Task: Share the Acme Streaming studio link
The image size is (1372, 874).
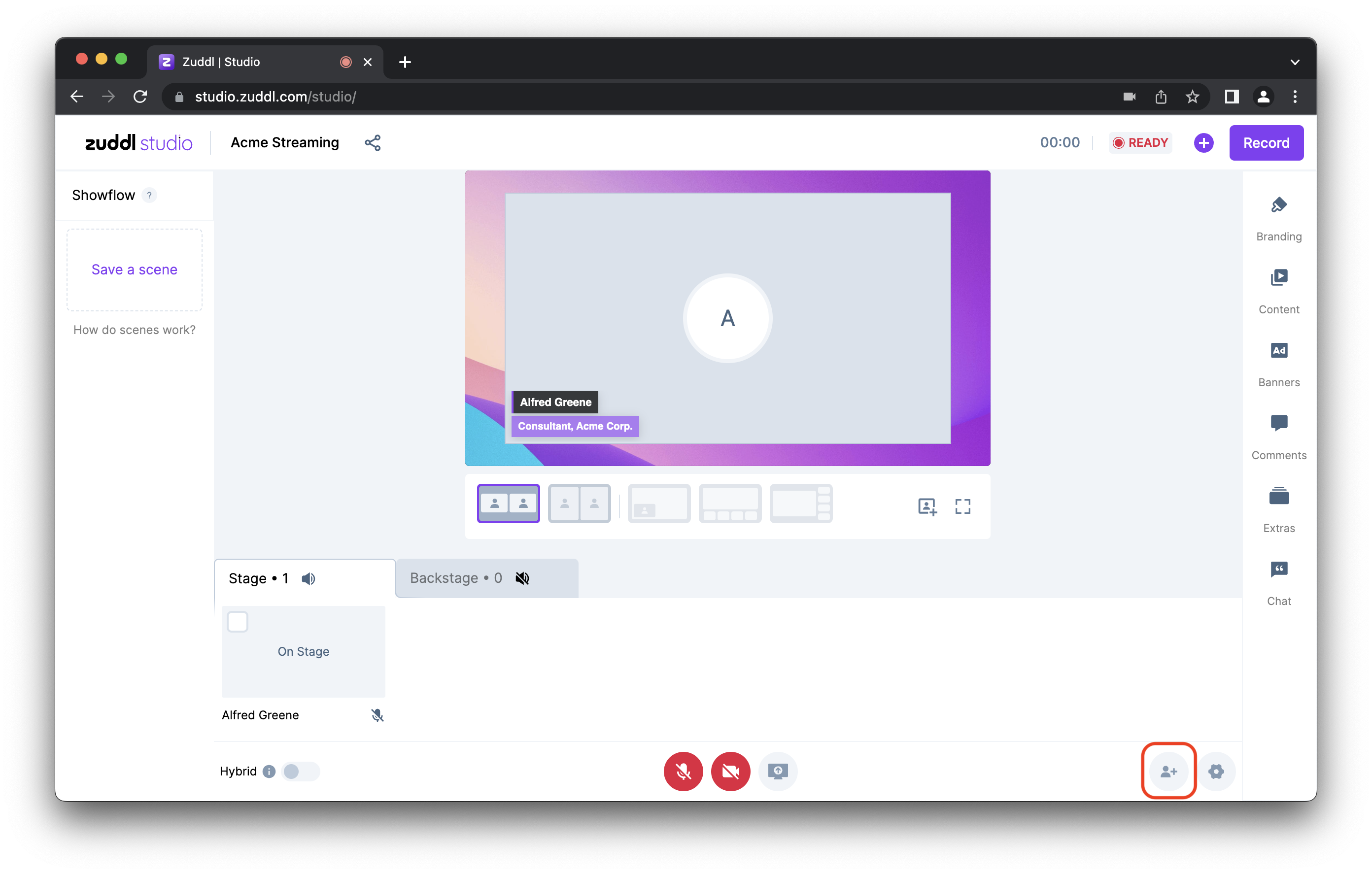Action: click(373, 142)
